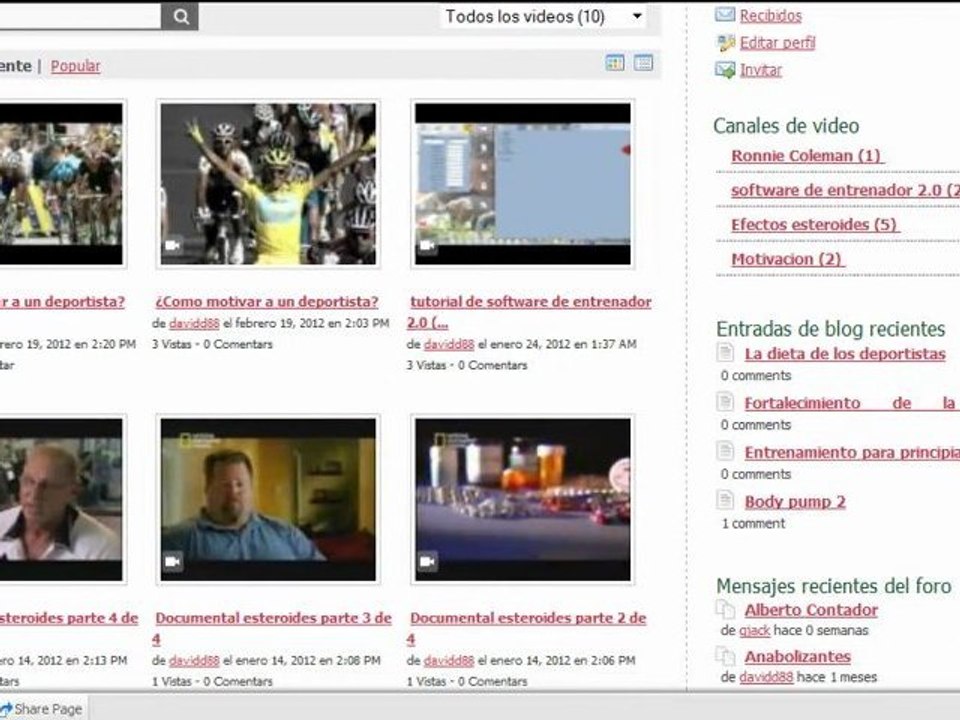Open qjack's profile in forum messages

coord(754,631)
